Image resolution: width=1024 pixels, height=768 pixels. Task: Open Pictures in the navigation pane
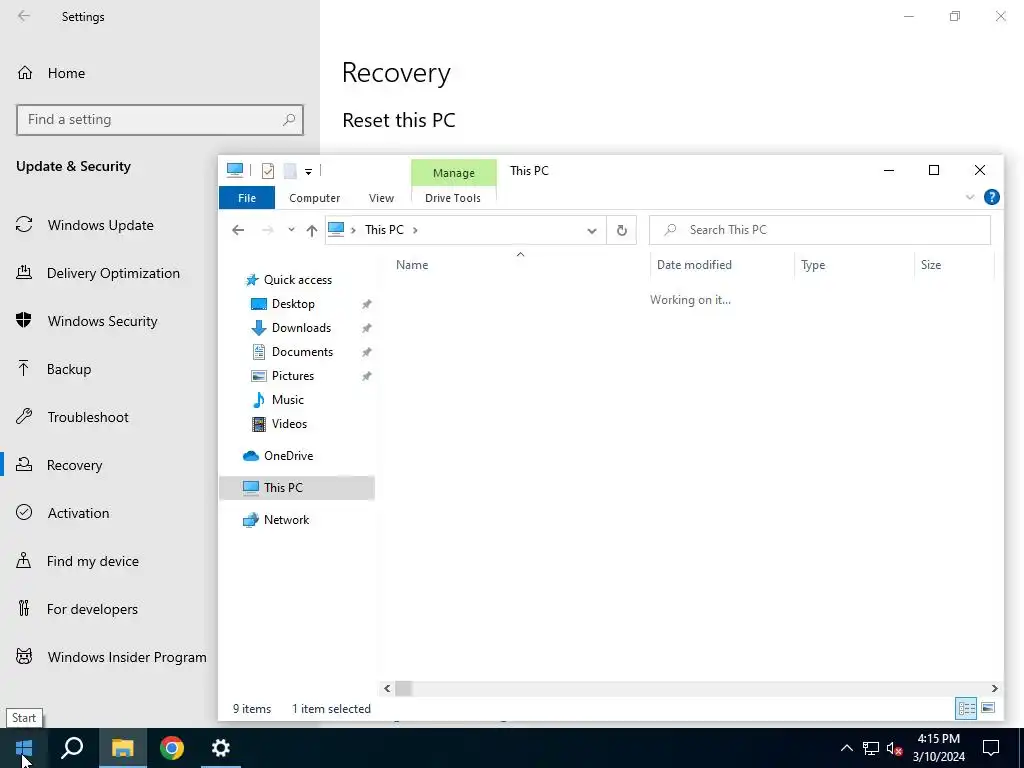tap(293, 376)
